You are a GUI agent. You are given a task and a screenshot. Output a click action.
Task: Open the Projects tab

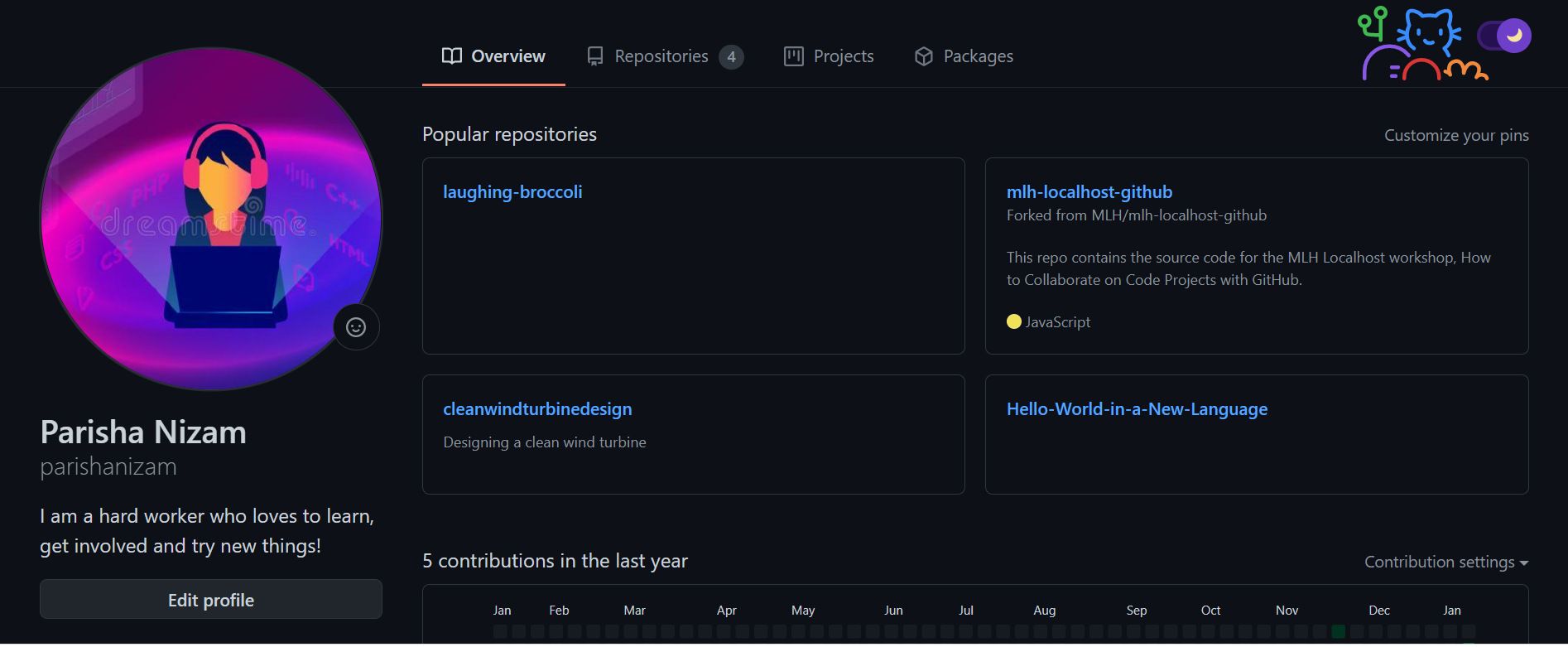(843, 56)
